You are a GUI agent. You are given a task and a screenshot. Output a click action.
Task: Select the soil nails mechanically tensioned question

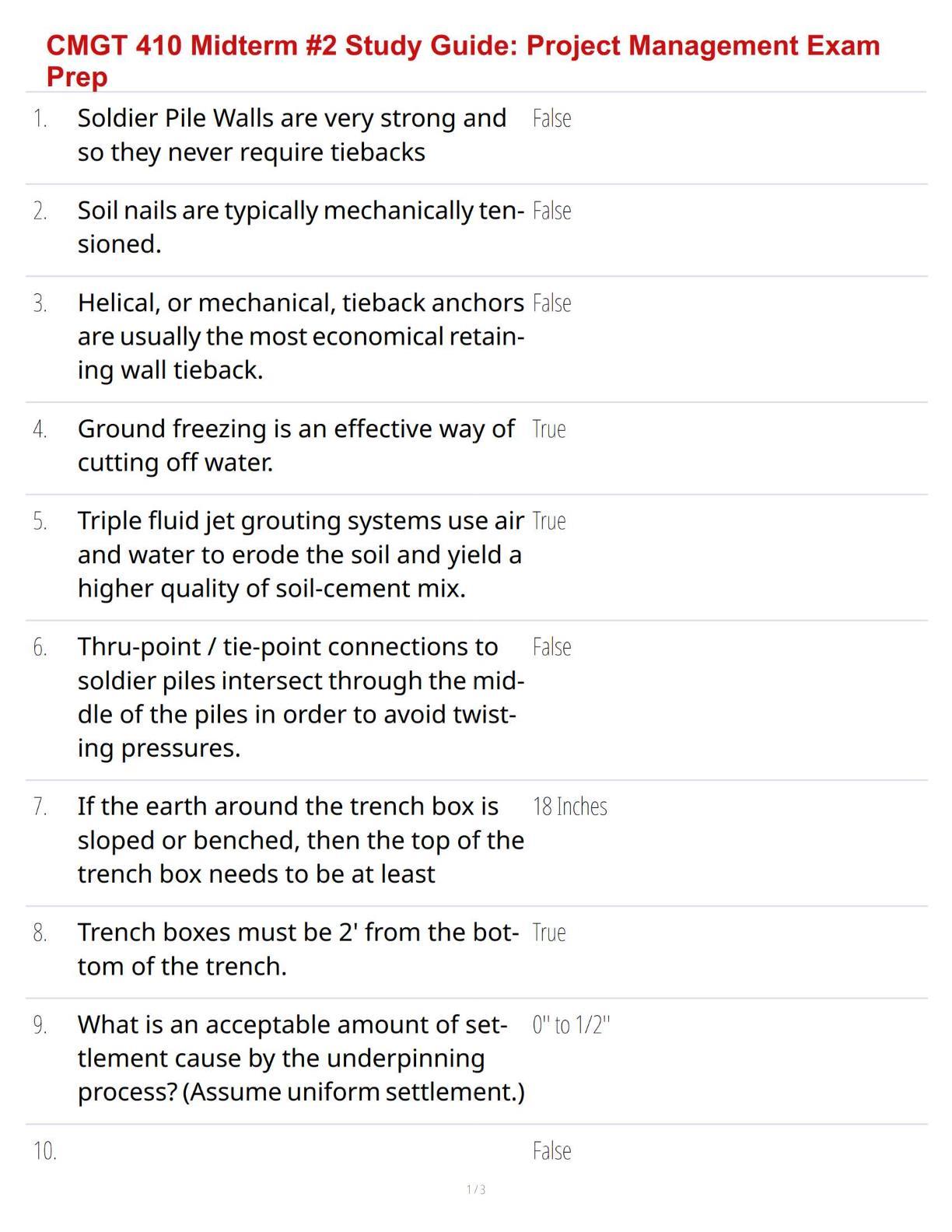coord(301,227)
